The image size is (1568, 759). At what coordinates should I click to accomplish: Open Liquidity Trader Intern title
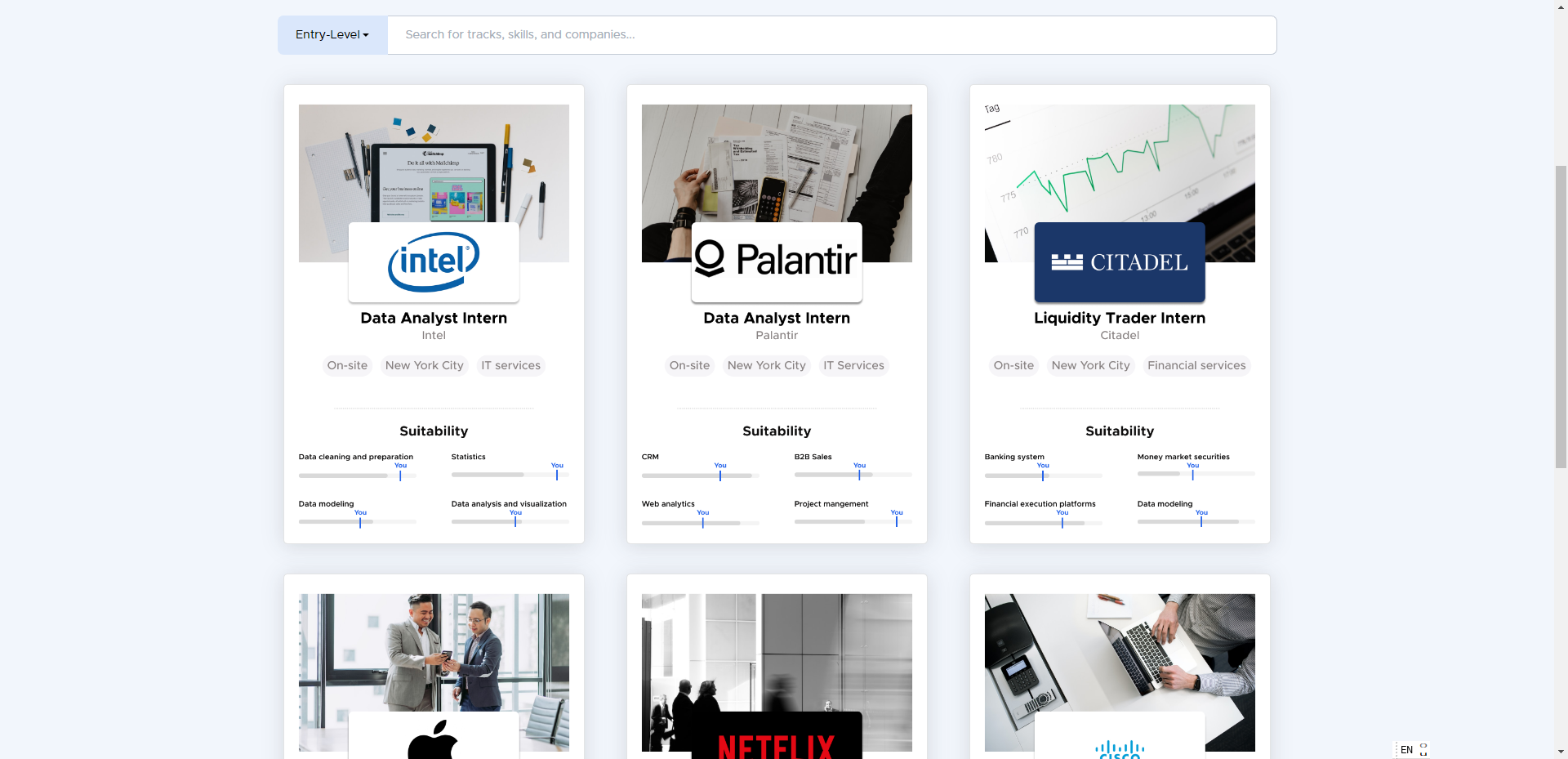(1120, 318)
